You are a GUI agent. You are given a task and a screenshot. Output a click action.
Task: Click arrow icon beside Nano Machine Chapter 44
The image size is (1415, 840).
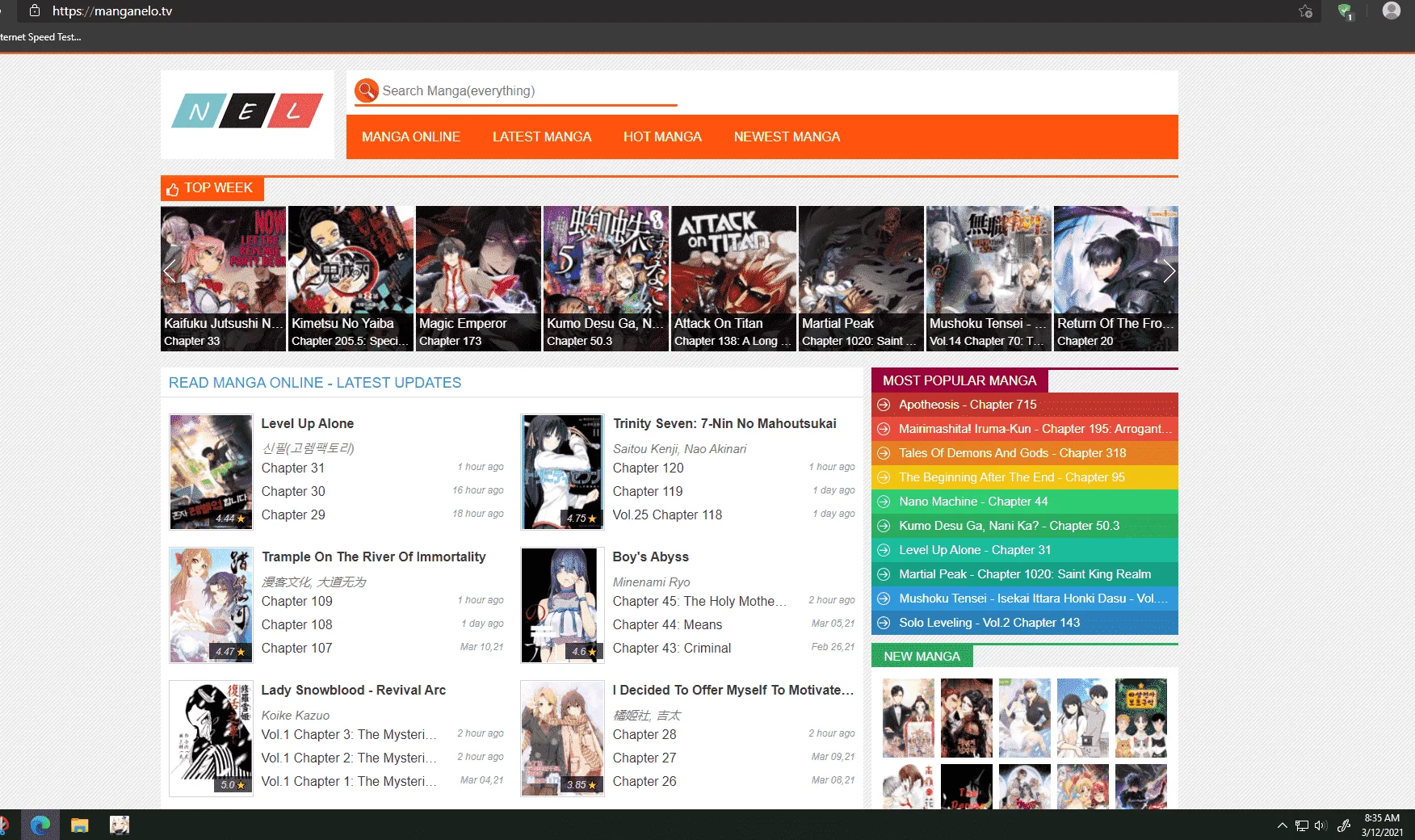pos(884,502)
